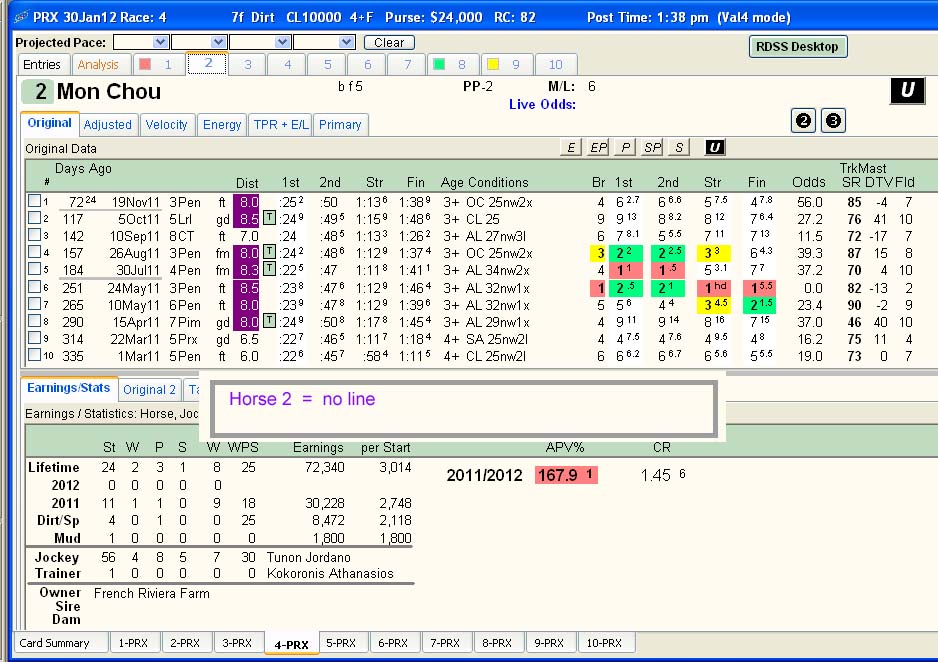This screenshot has width=938, height=662.
Task: Select horse tab 3
Action: pos(248,65)
